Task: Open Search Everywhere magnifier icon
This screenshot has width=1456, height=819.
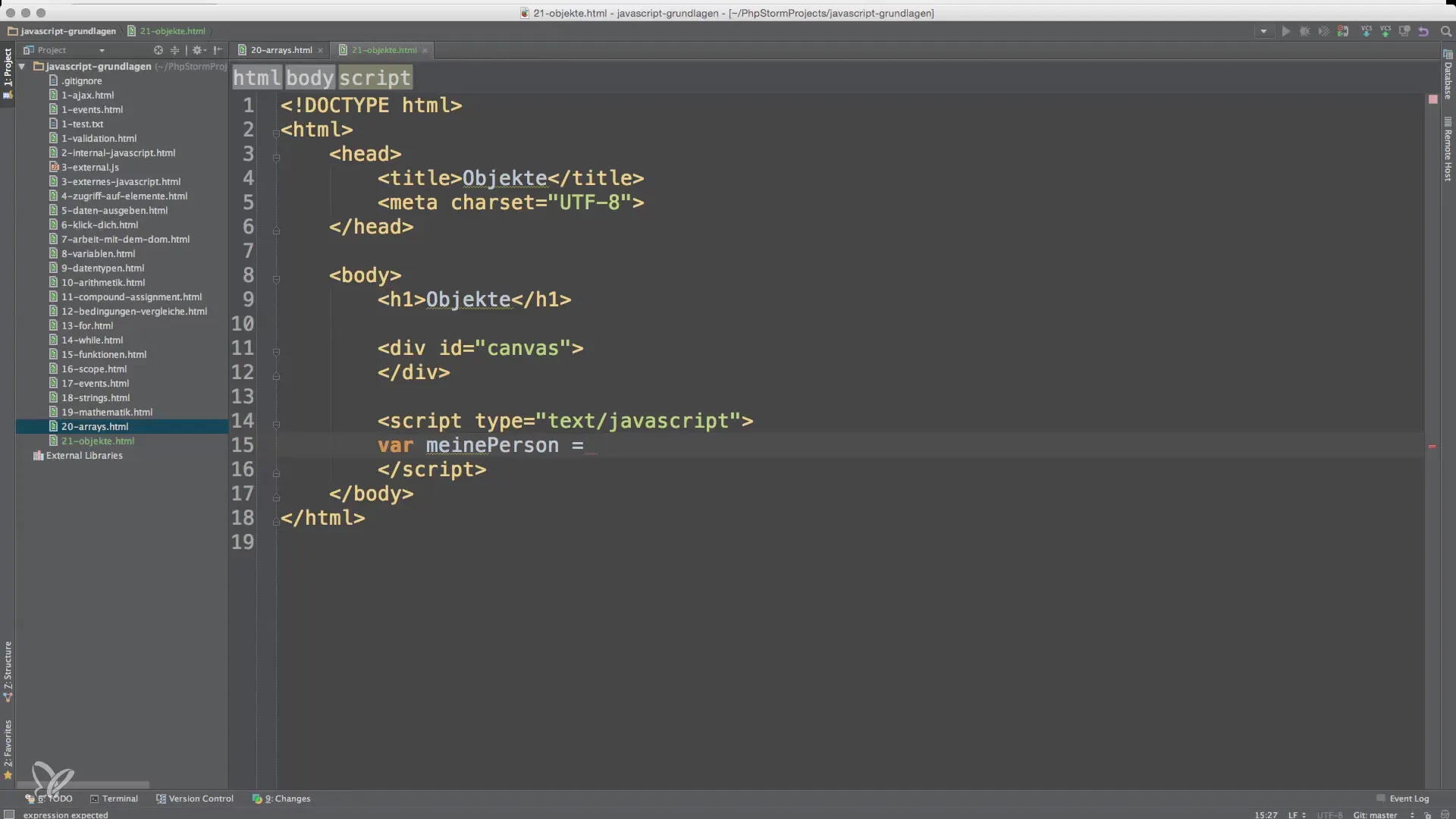Action: pos(1445,31)
